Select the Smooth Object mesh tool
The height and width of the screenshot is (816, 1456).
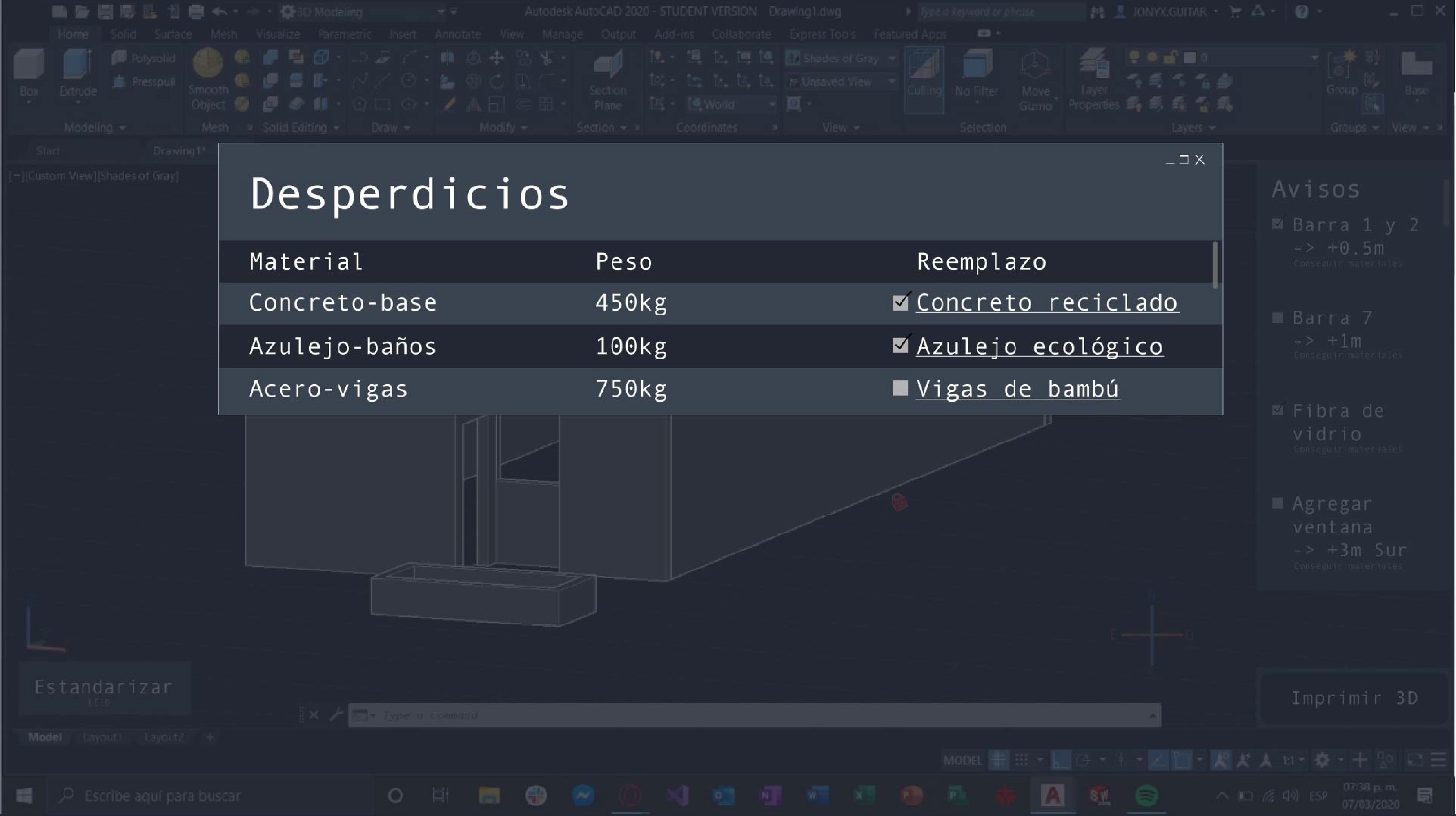tap(208, 79)
